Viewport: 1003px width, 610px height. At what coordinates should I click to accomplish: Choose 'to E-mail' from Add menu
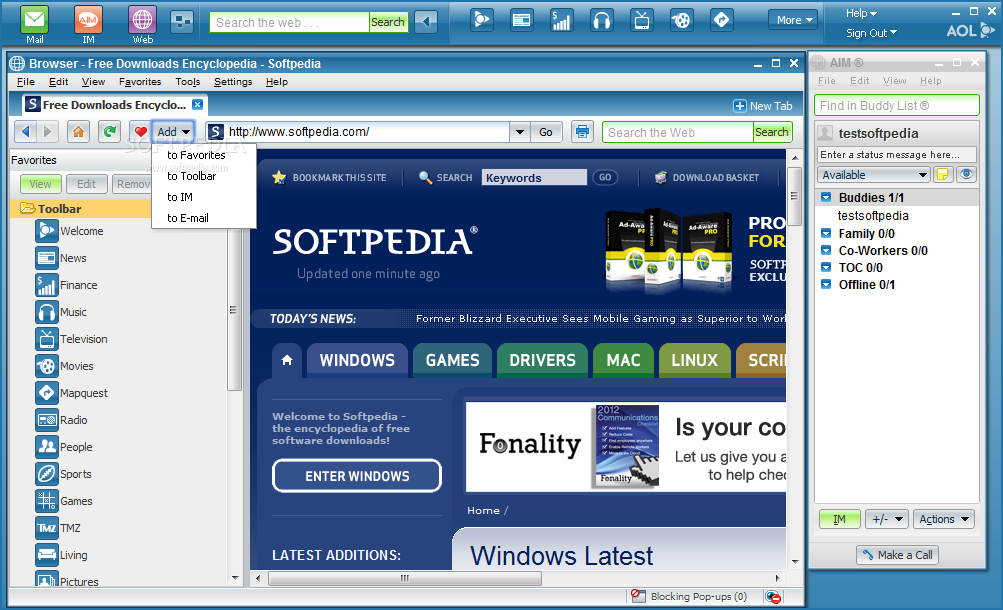click(x=188, y=218)
